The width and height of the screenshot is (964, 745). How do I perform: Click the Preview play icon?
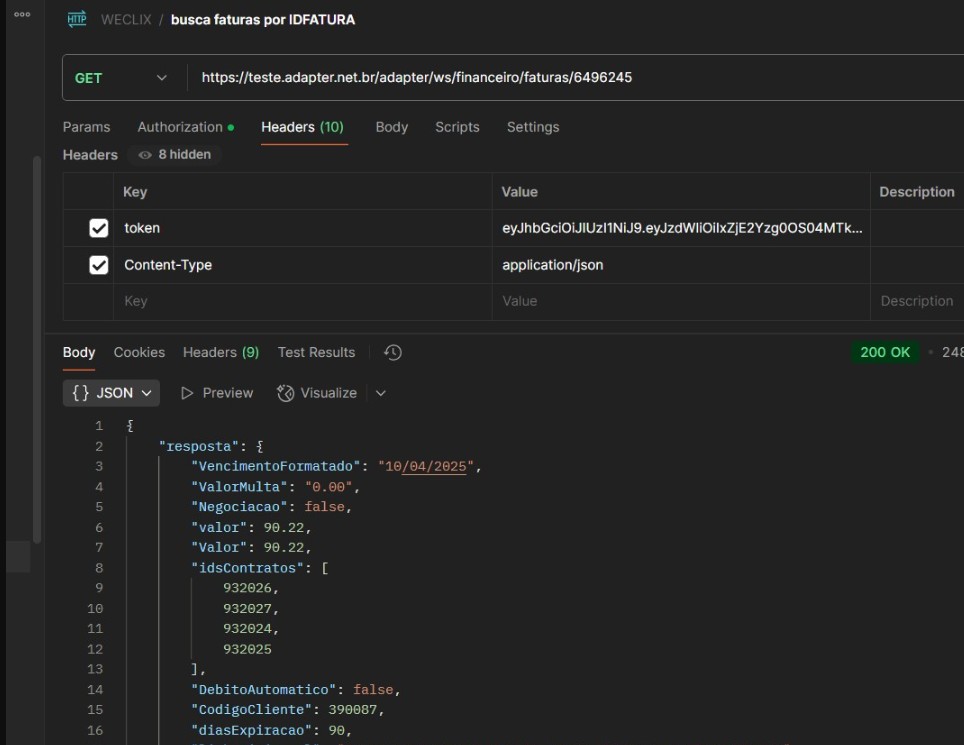[187, 393]
